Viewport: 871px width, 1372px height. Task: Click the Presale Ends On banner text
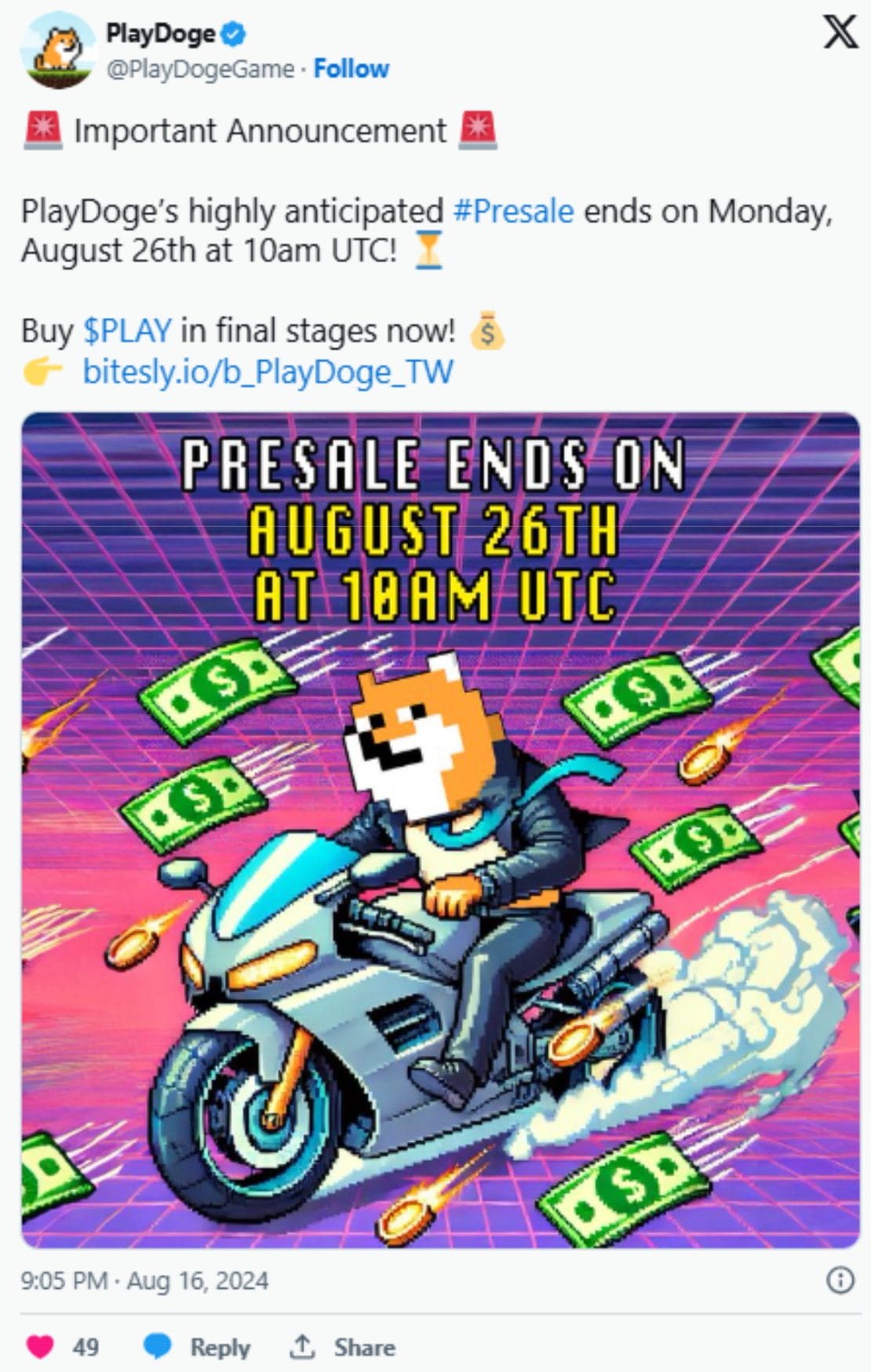433,465
